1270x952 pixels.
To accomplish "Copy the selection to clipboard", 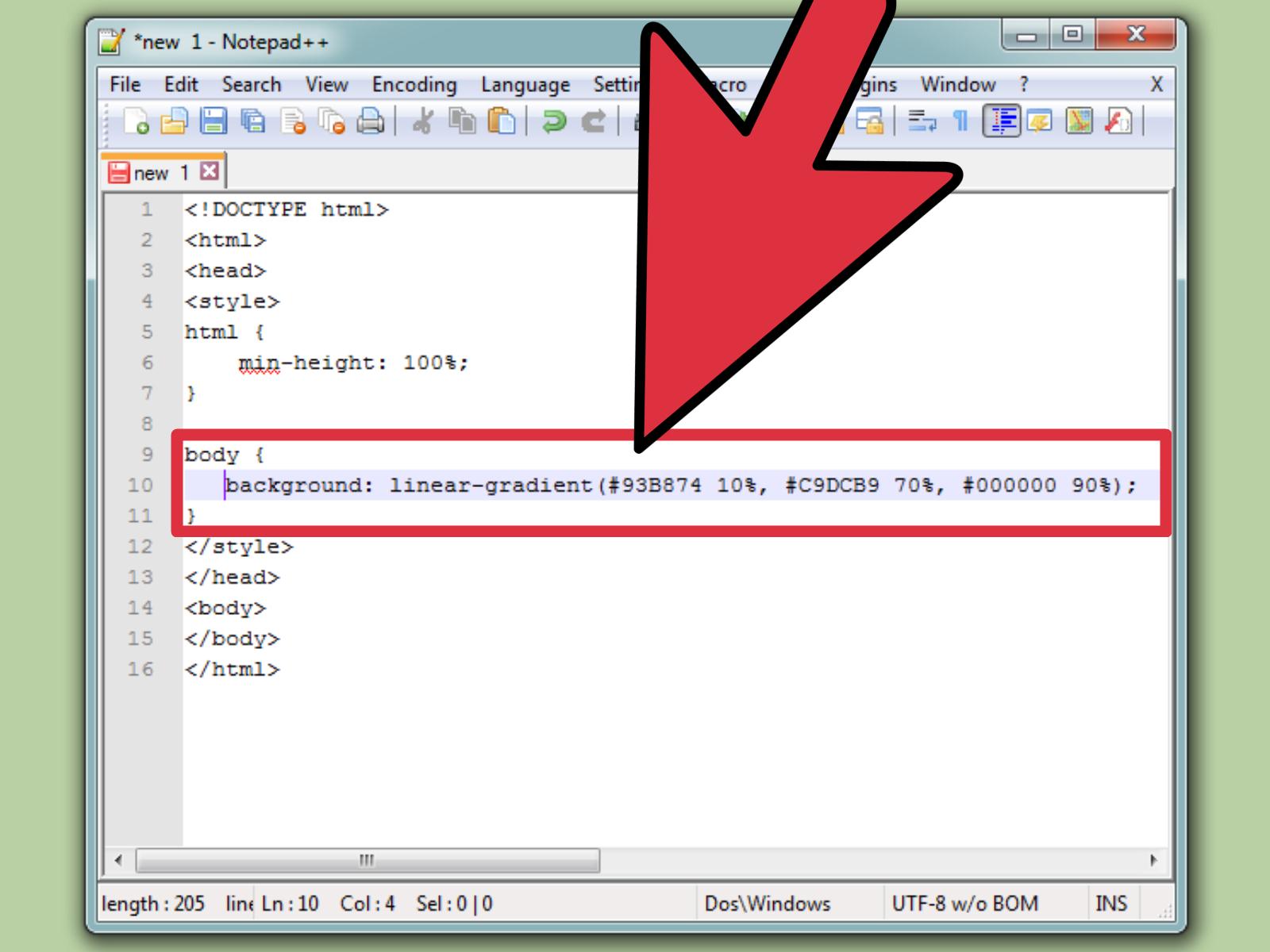I will point(464,121).
